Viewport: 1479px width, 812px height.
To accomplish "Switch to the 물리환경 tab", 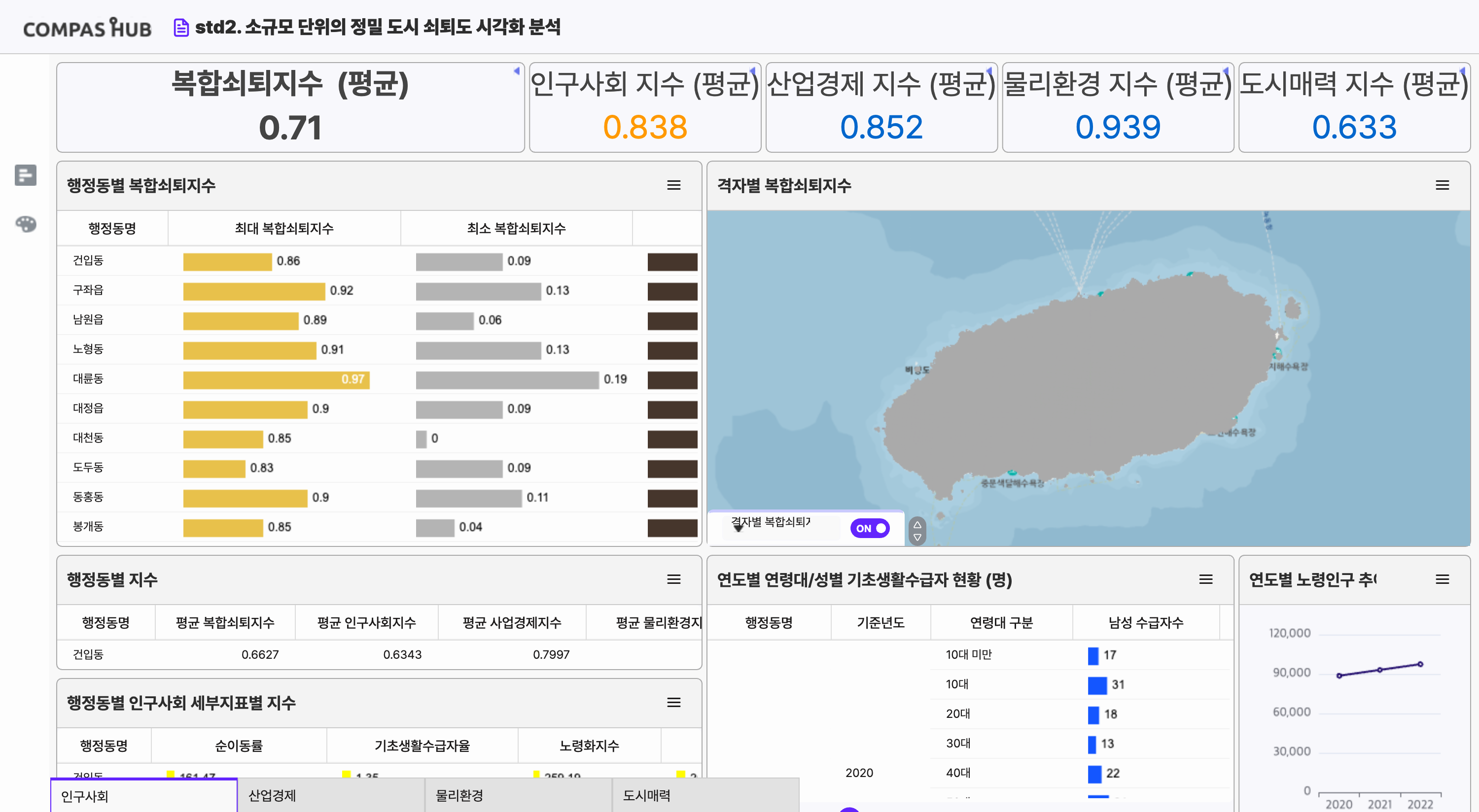I will pos(518,795).
